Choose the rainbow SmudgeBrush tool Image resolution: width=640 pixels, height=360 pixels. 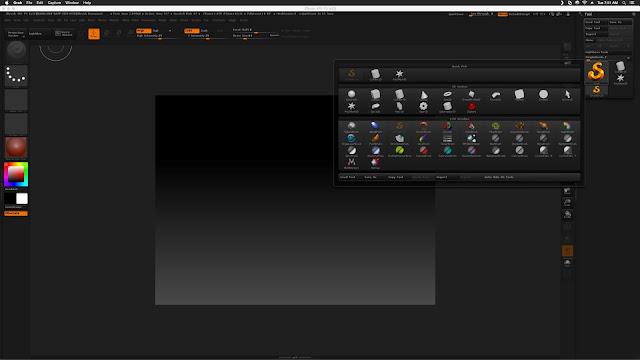(x=567, y=127)
